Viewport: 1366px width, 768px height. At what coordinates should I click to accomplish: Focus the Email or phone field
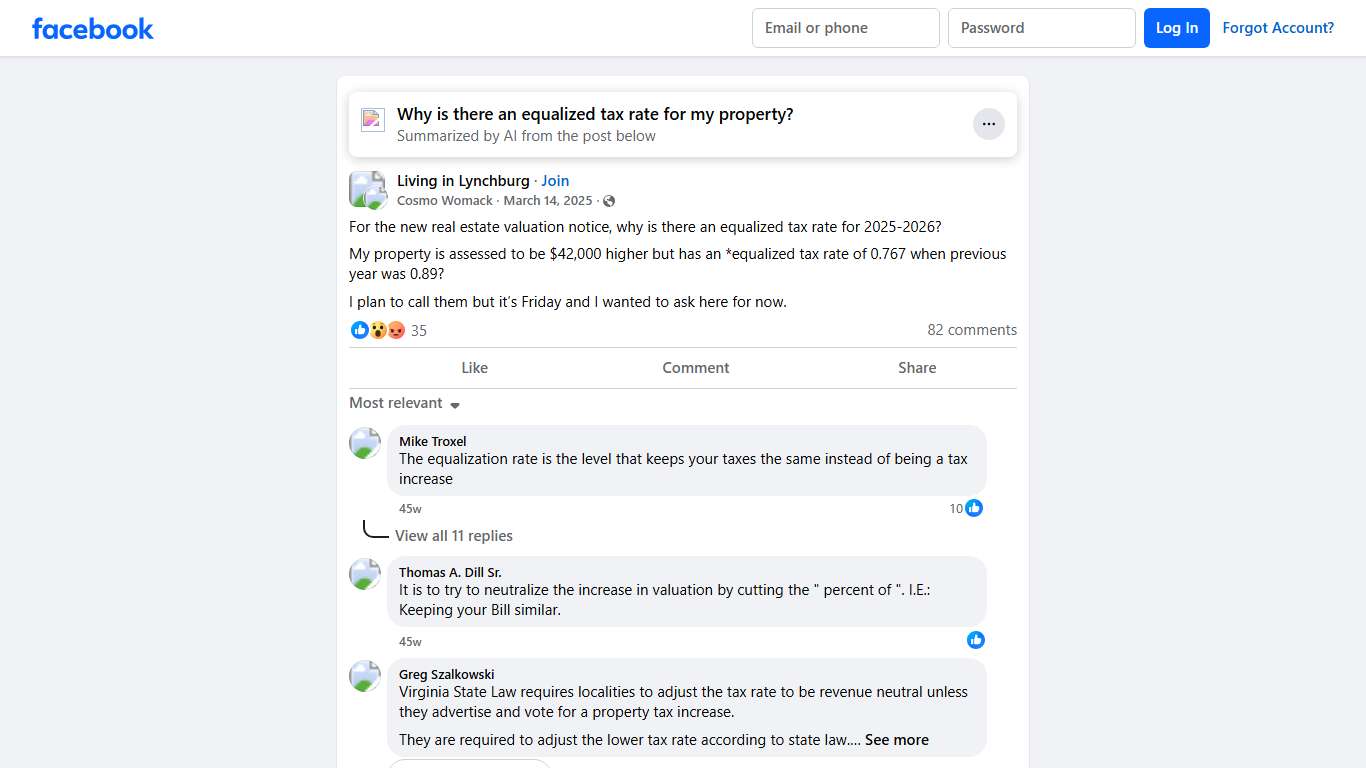click(x=845, y=28)
